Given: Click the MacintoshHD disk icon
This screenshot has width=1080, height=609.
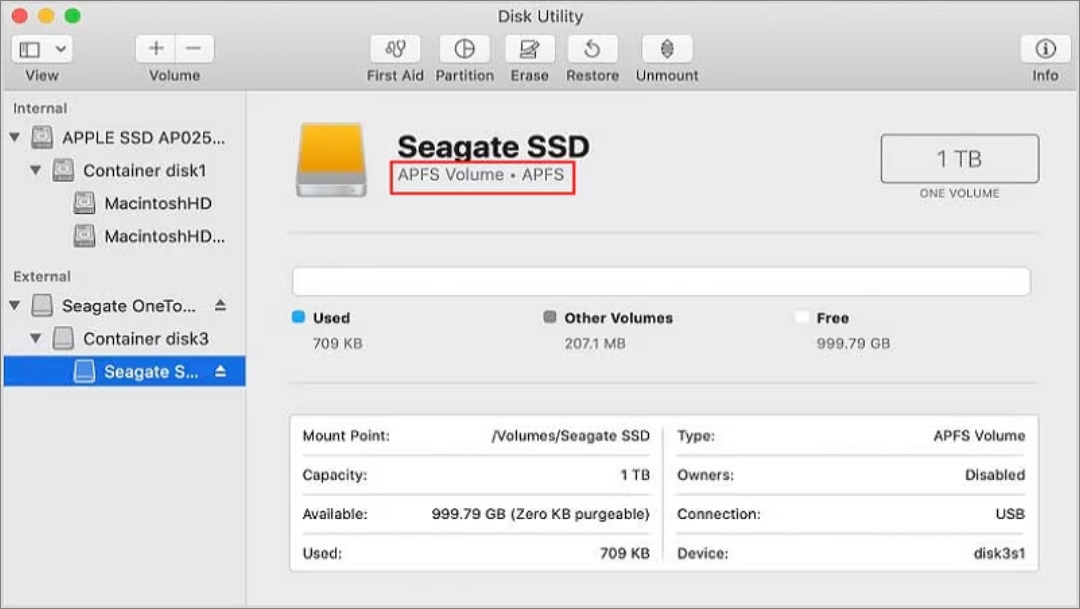Looking at the screenshot, I should click(84, 203).
